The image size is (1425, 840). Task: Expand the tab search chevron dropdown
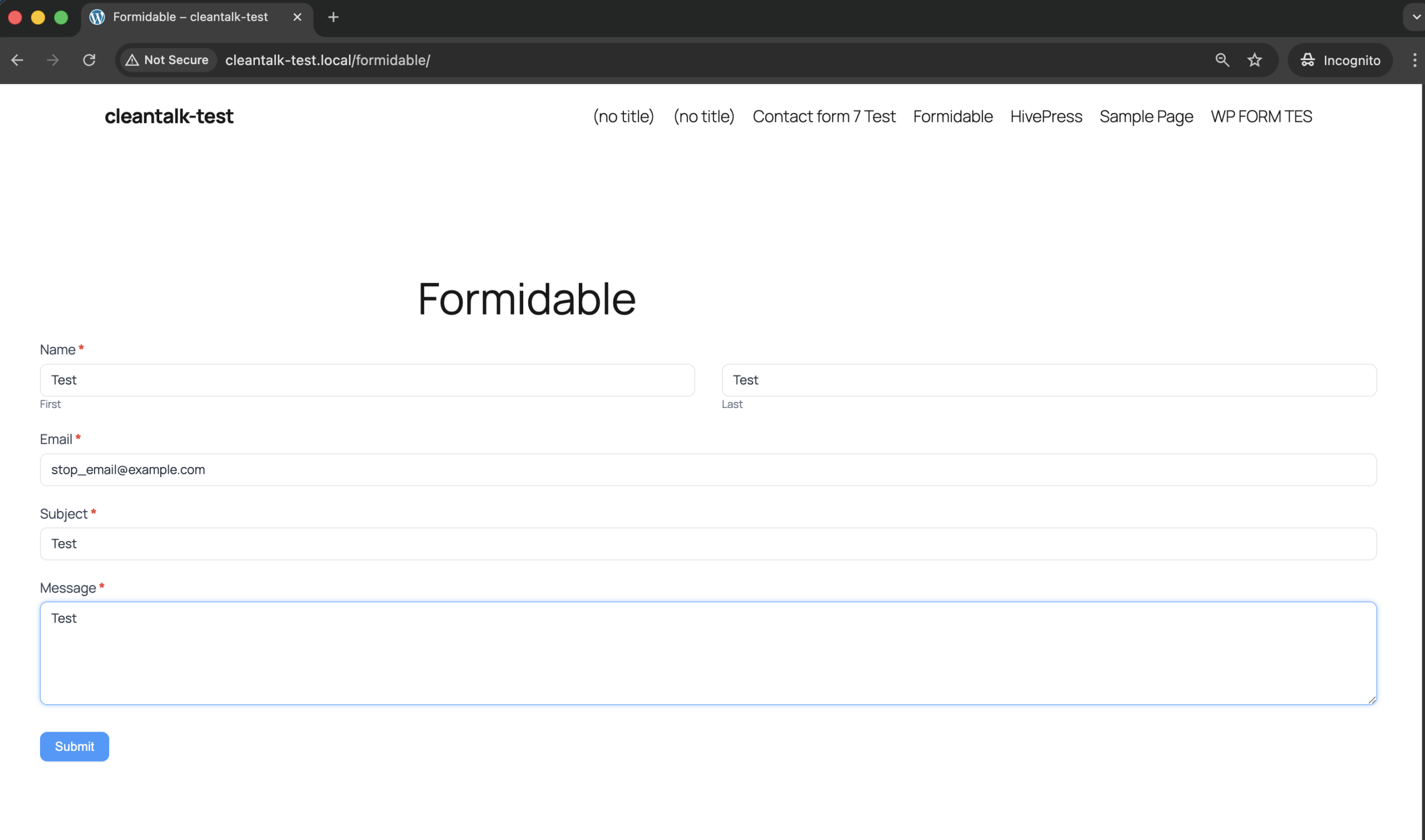coord(1416,17)
